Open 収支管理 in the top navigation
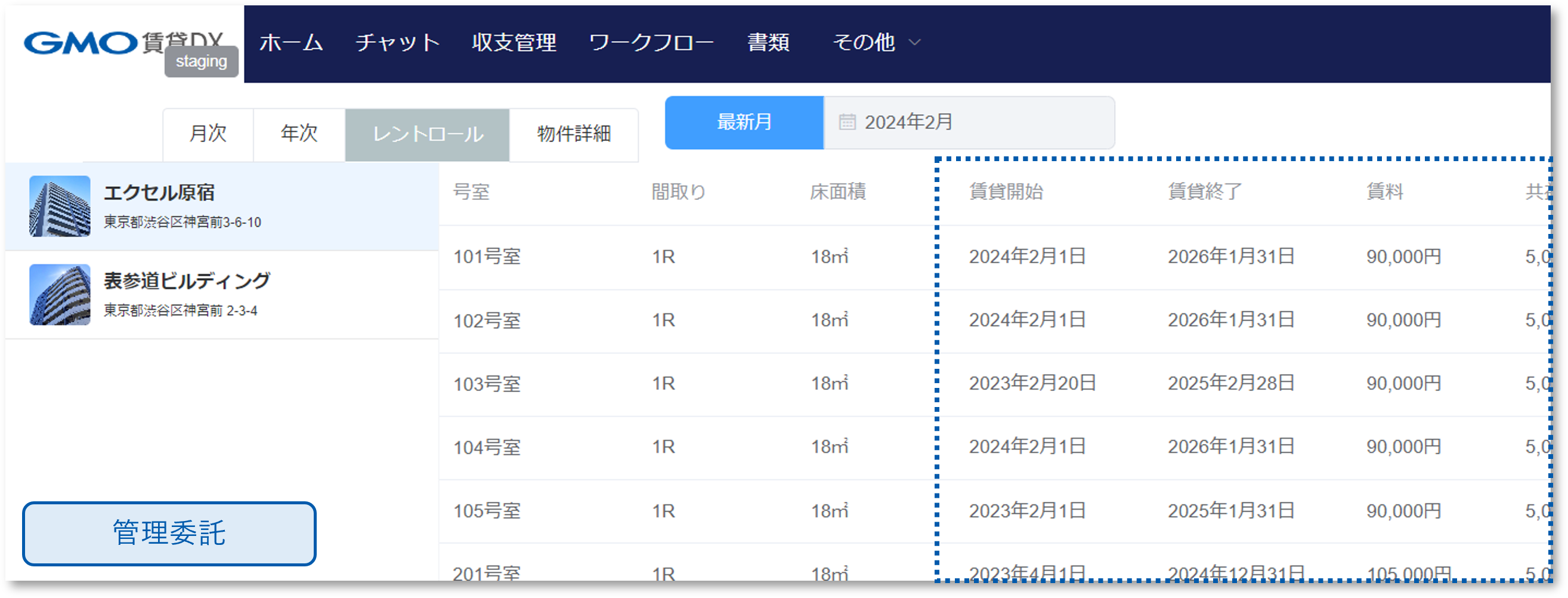The image size is (1568, 598). point(513,41)
